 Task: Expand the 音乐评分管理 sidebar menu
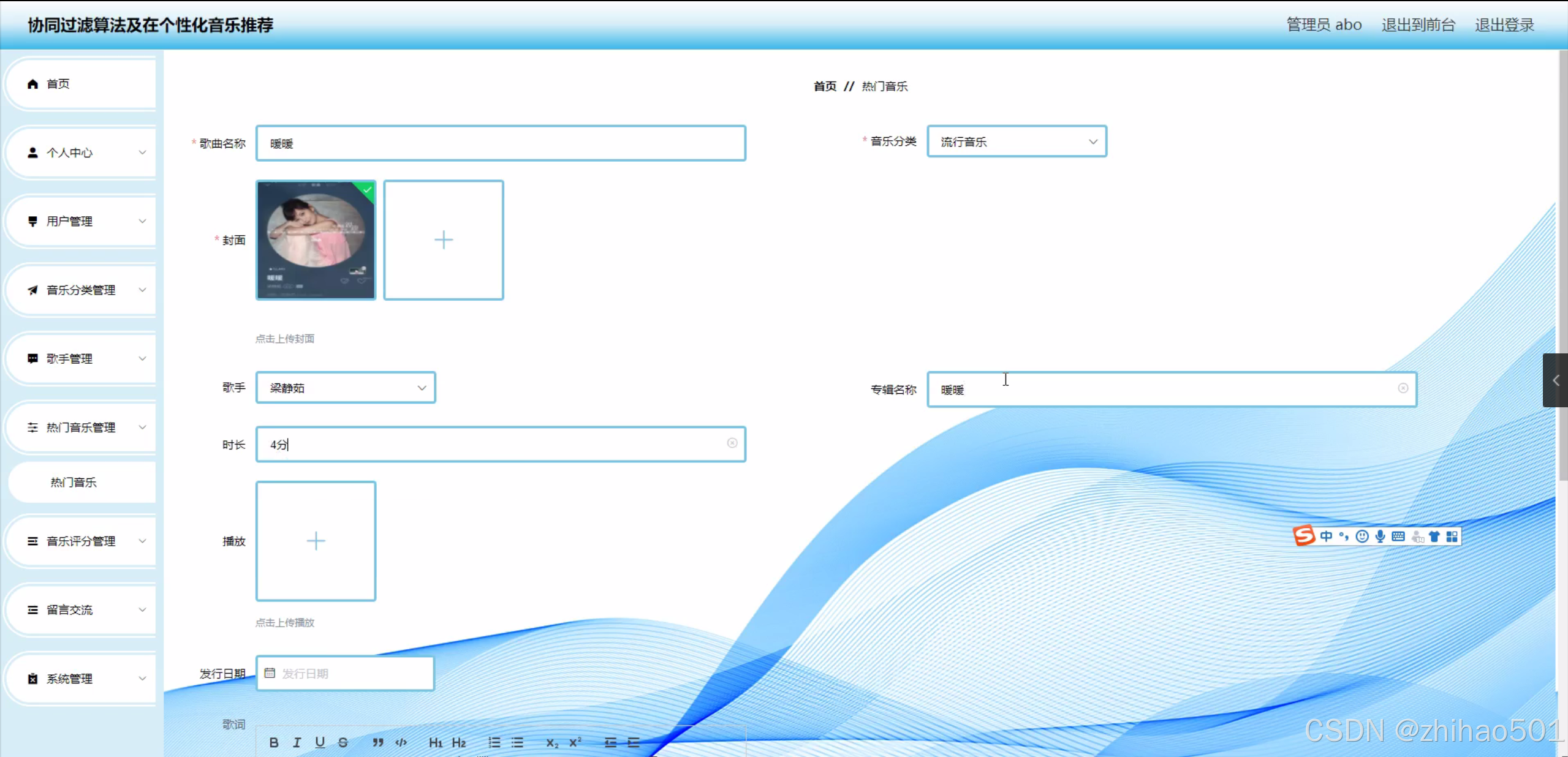pos(81,541)
